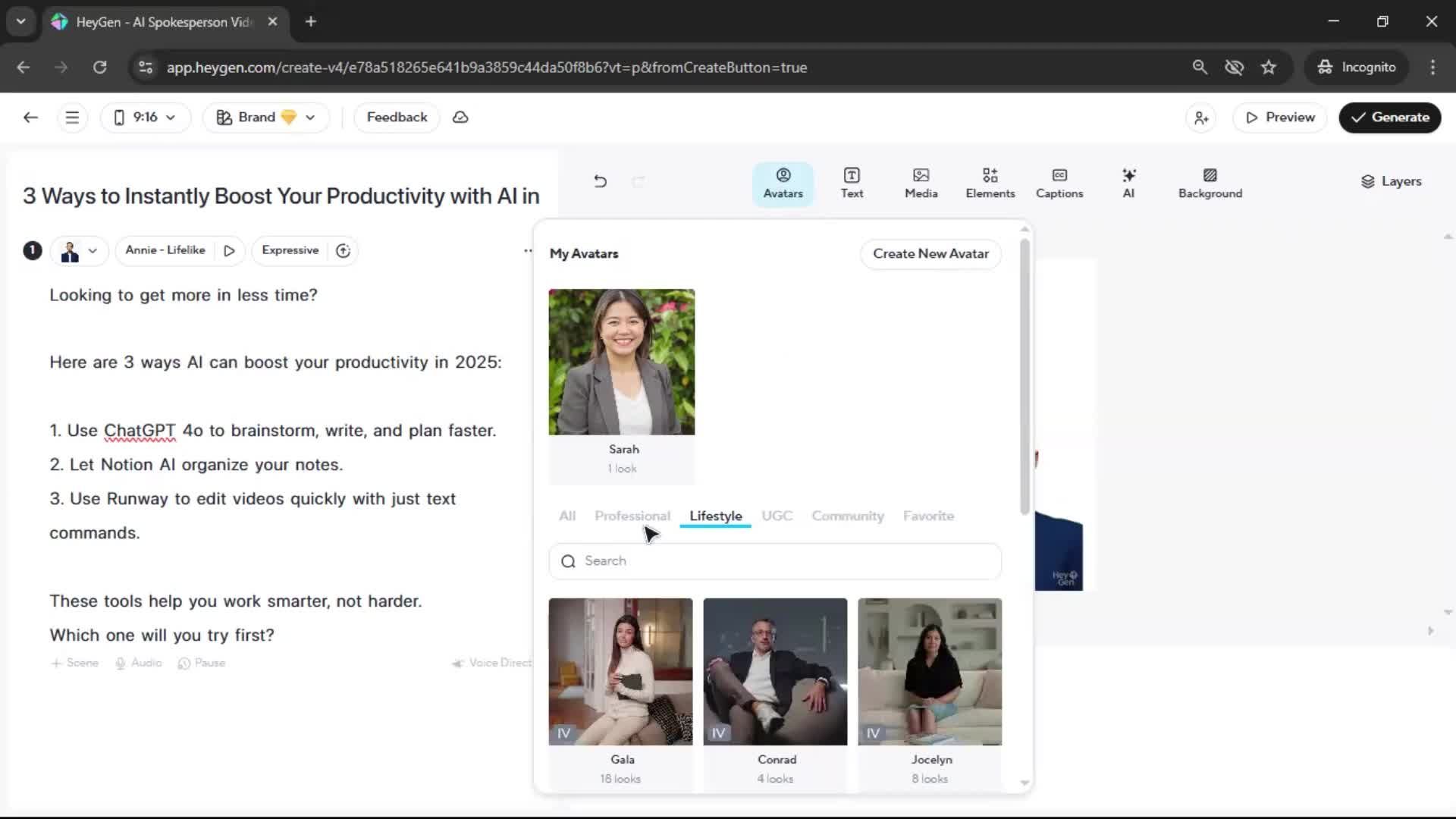The image size is (1456, 819).
Task: Click the avatar panel vertical scrollbar
Action: pos(1025,379)
